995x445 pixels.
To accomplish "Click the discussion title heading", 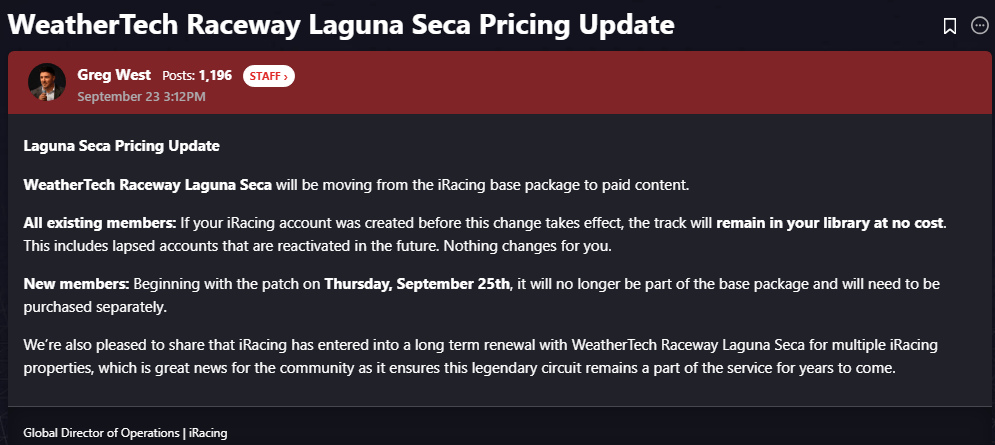I will (x=340, y=25).
